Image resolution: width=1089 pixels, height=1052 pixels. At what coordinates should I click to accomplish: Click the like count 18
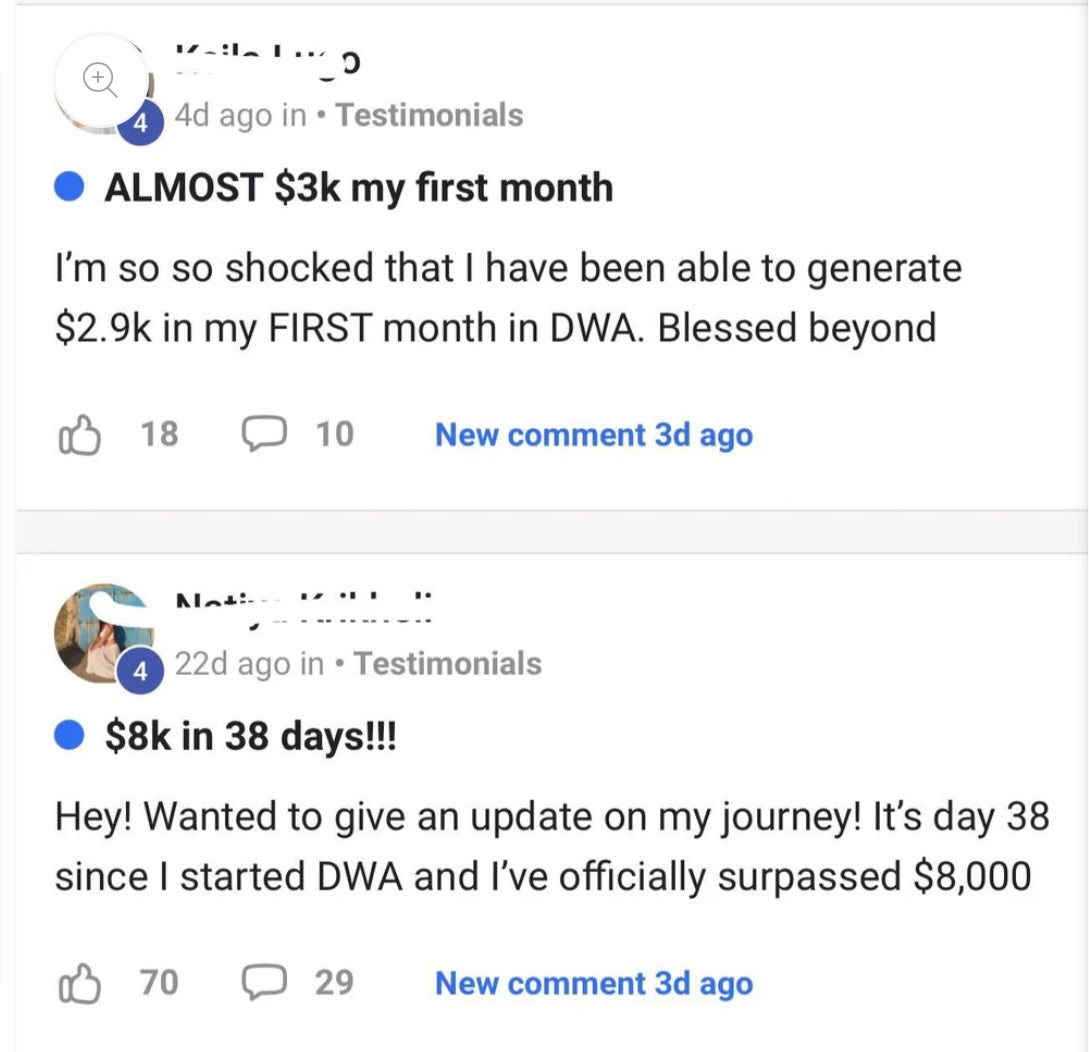(160, 434)
